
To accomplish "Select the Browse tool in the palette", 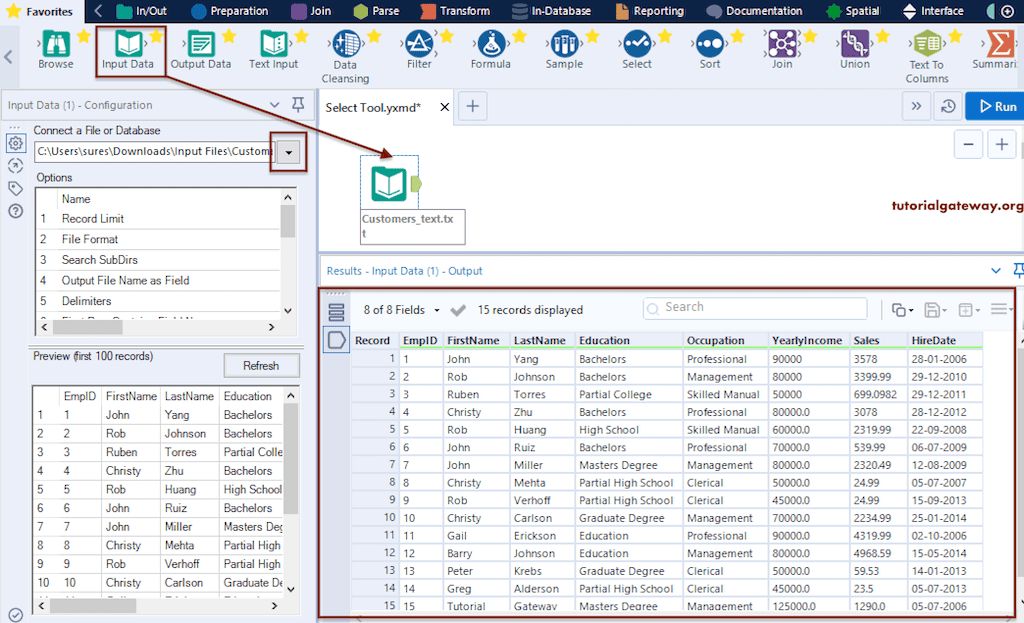I will click(x=55, y=48).
